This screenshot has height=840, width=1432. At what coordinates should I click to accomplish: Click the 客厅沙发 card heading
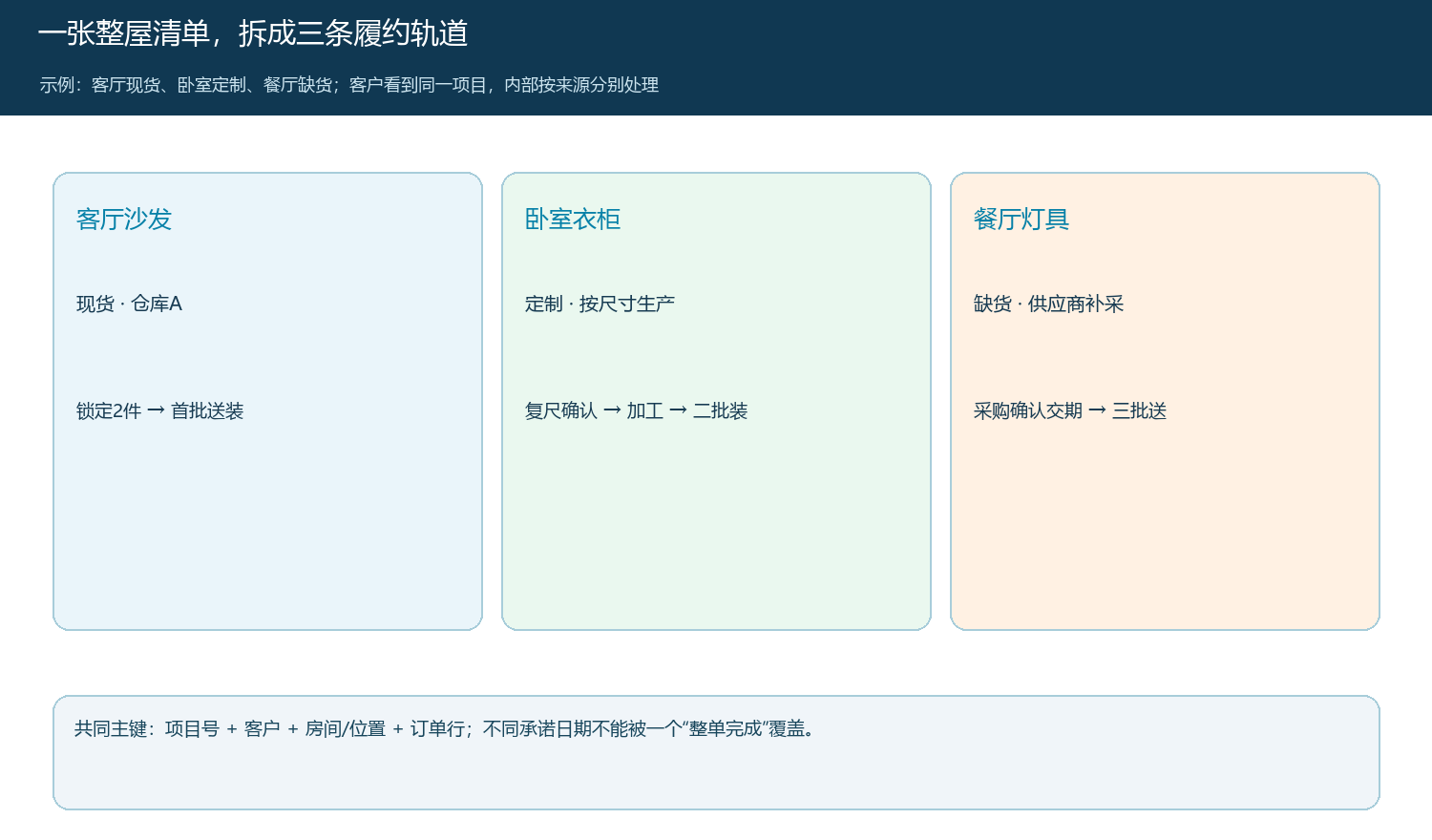124,220
